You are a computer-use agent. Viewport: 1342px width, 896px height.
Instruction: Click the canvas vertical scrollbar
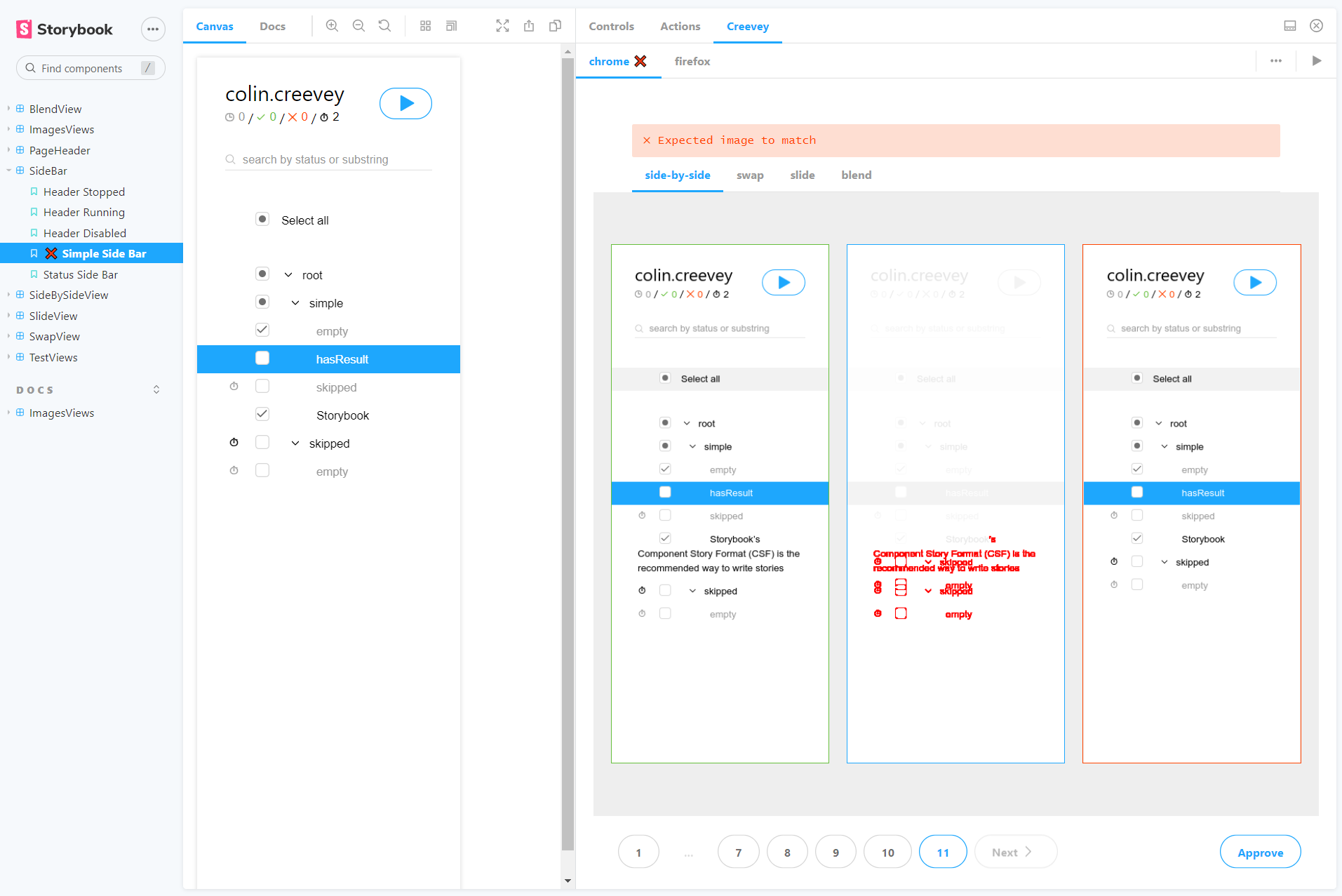click(x=568, y=455)
